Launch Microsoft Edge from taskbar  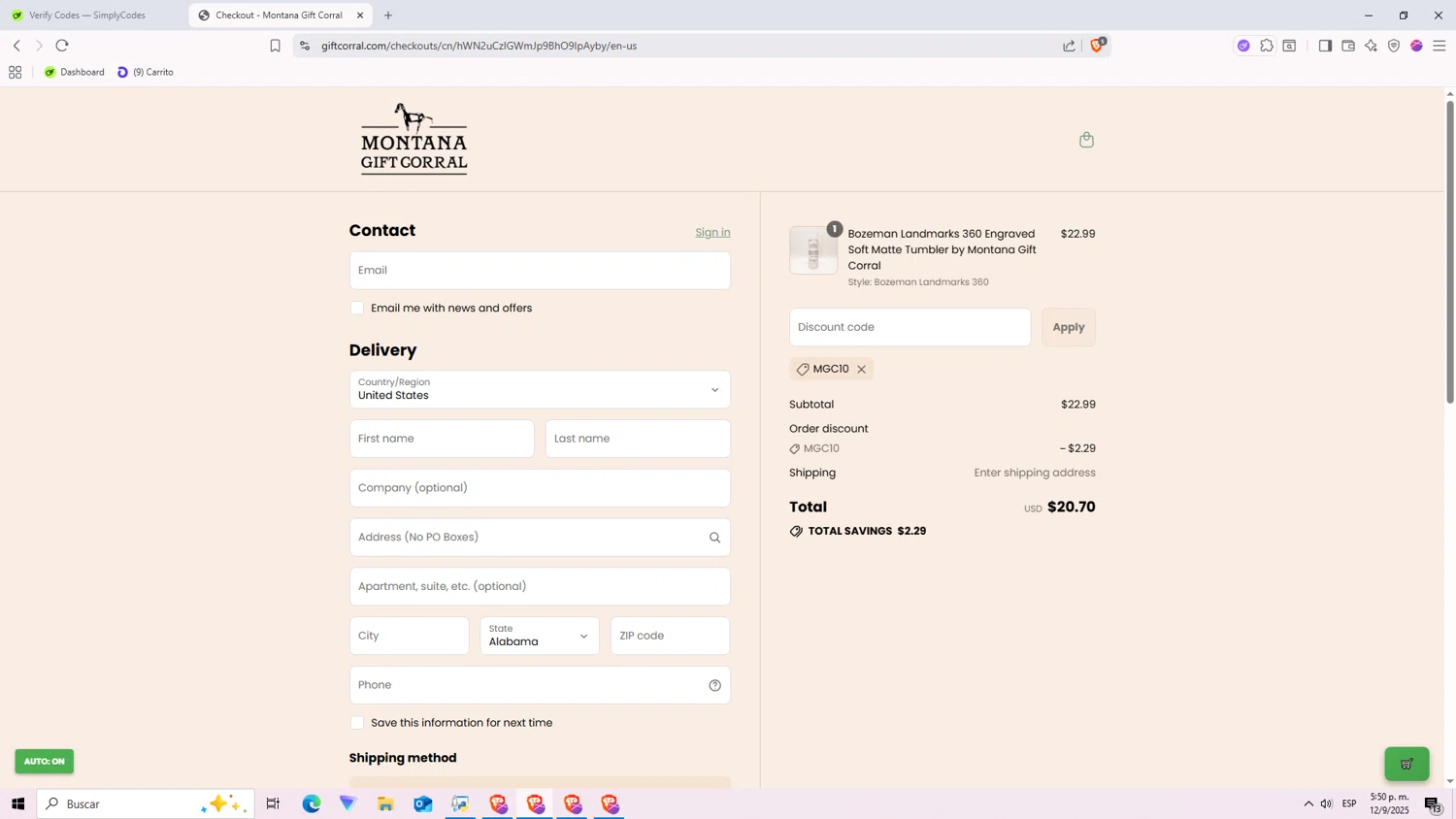(312, 803)
